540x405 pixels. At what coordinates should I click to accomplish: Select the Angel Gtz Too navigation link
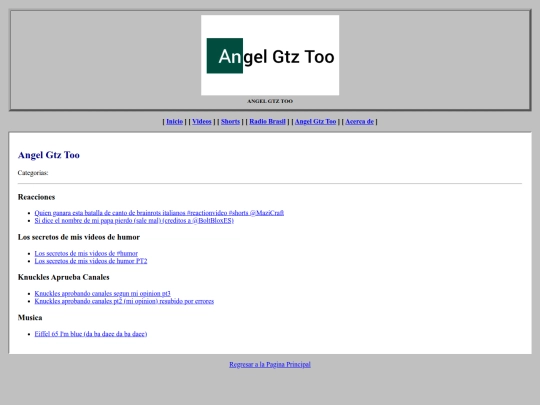click(x=315, y=122)
